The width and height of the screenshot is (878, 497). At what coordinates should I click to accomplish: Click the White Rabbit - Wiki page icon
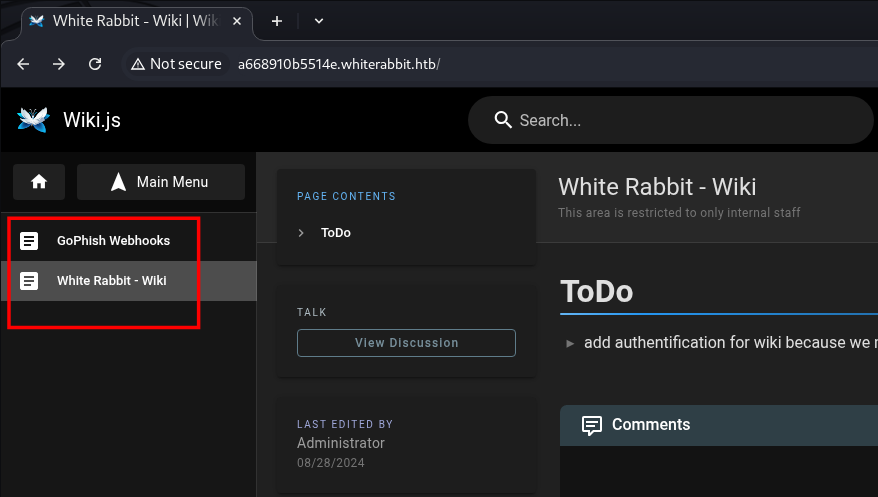click(30, 281)
